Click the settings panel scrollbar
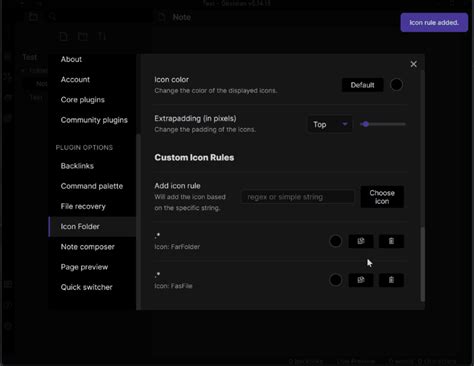The height and width of the screenshot is (366, 474). coord(423,264)
